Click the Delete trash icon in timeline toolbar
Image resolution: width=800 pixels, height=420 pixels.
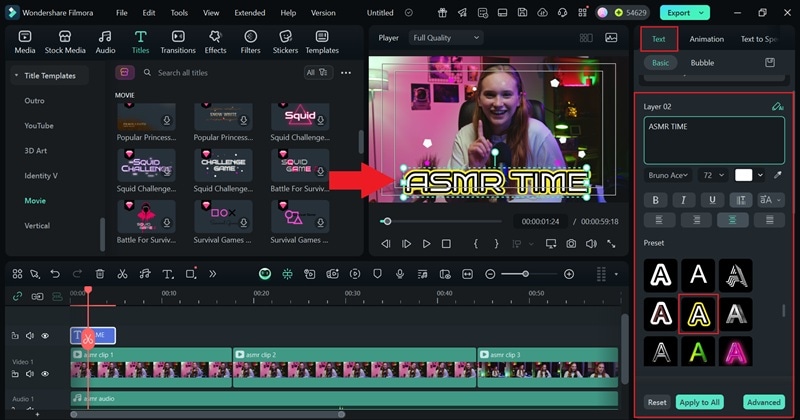[x=100, y=274]
